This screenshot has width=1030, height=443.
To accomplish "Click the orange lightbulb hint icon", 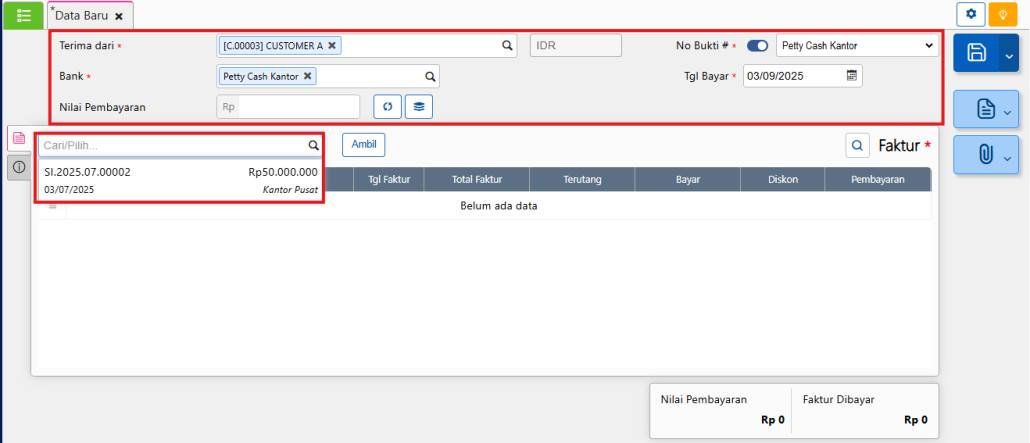I will 1002,14.
